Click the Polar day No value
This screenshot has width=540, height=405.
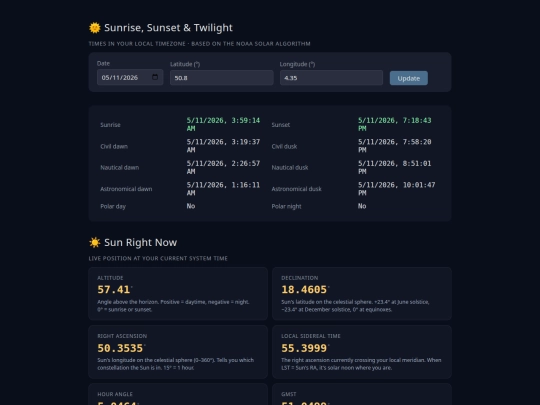pyautogui.click(x=191, y=206)
